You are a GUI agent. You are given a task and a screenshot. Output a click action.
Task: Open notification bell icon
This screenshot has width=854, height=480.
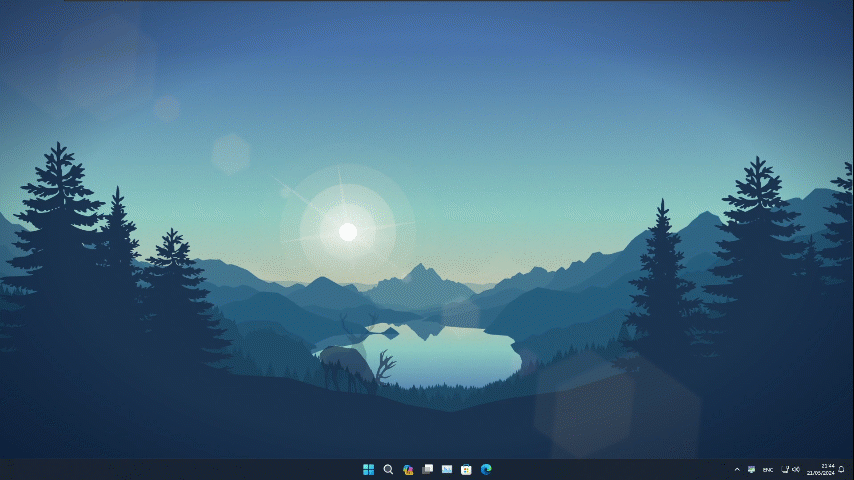tap(841, 469)
